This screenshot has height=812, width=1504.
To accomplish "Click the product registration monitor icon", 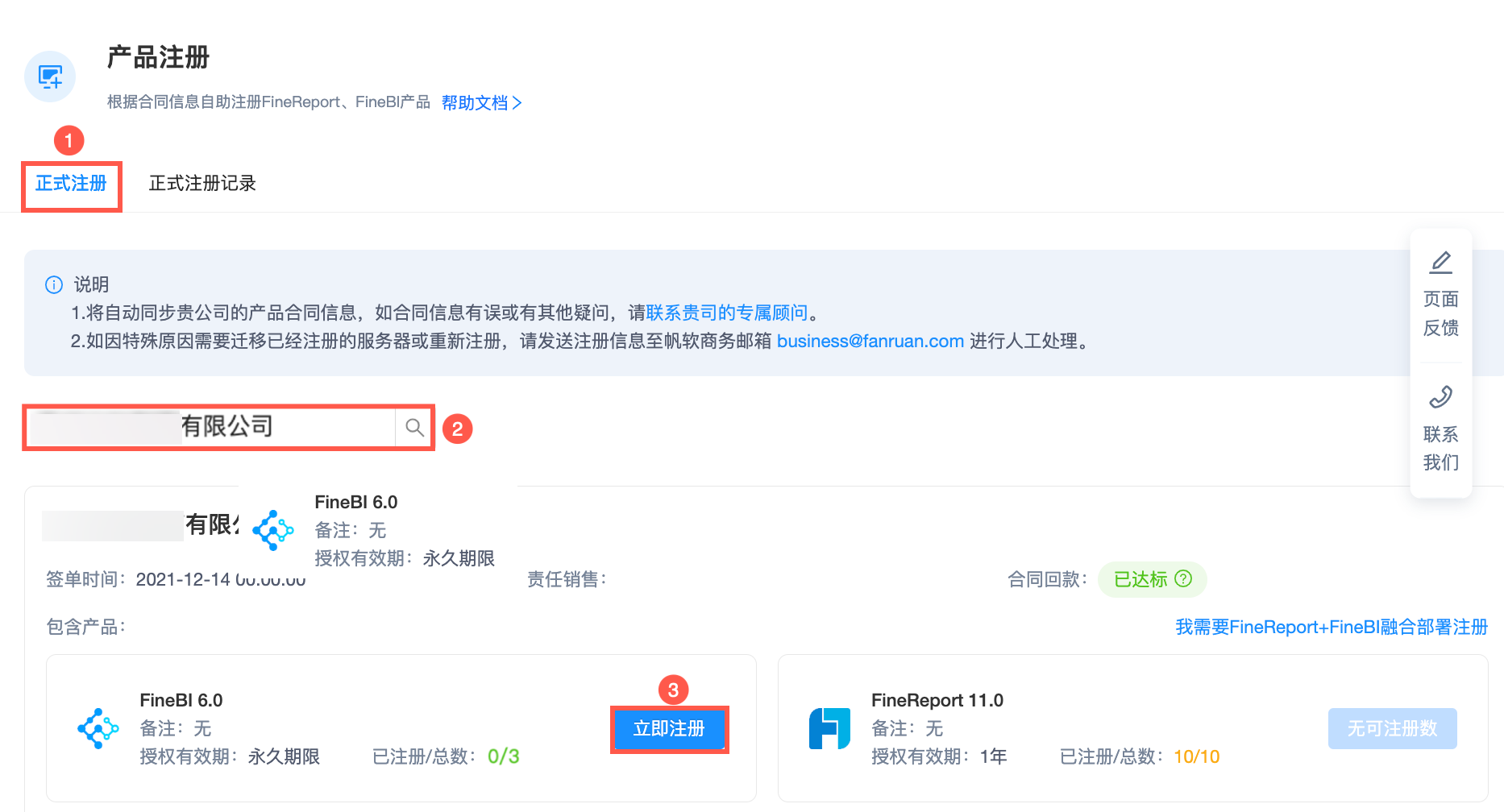I will coord(50,77).
